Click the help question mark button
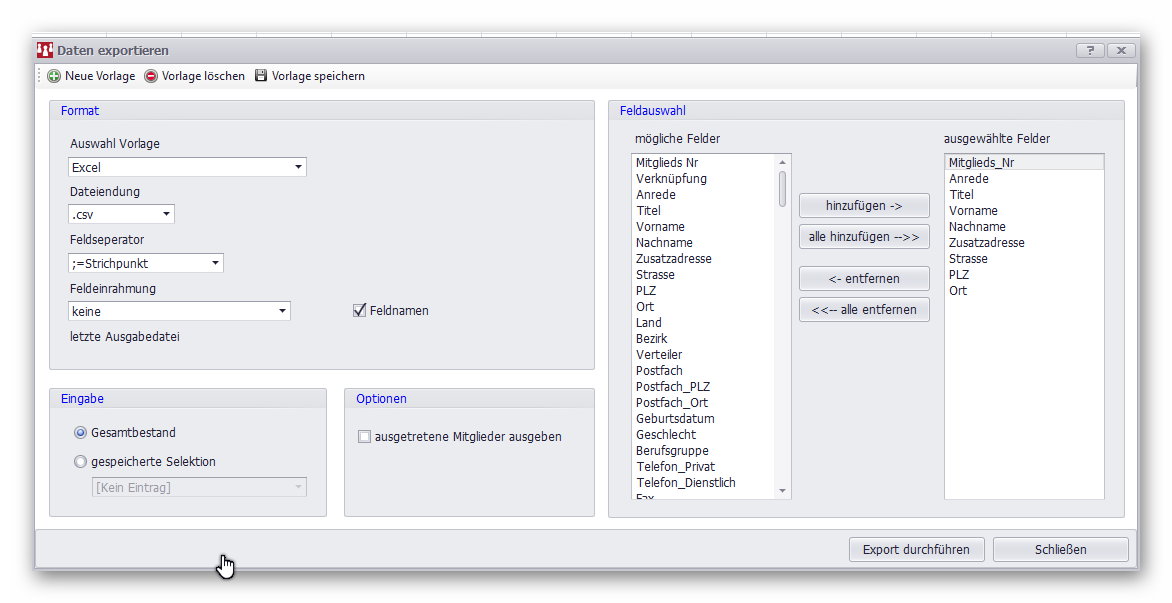This screenshot has width=1172, height=603. tap(1090, 50)
